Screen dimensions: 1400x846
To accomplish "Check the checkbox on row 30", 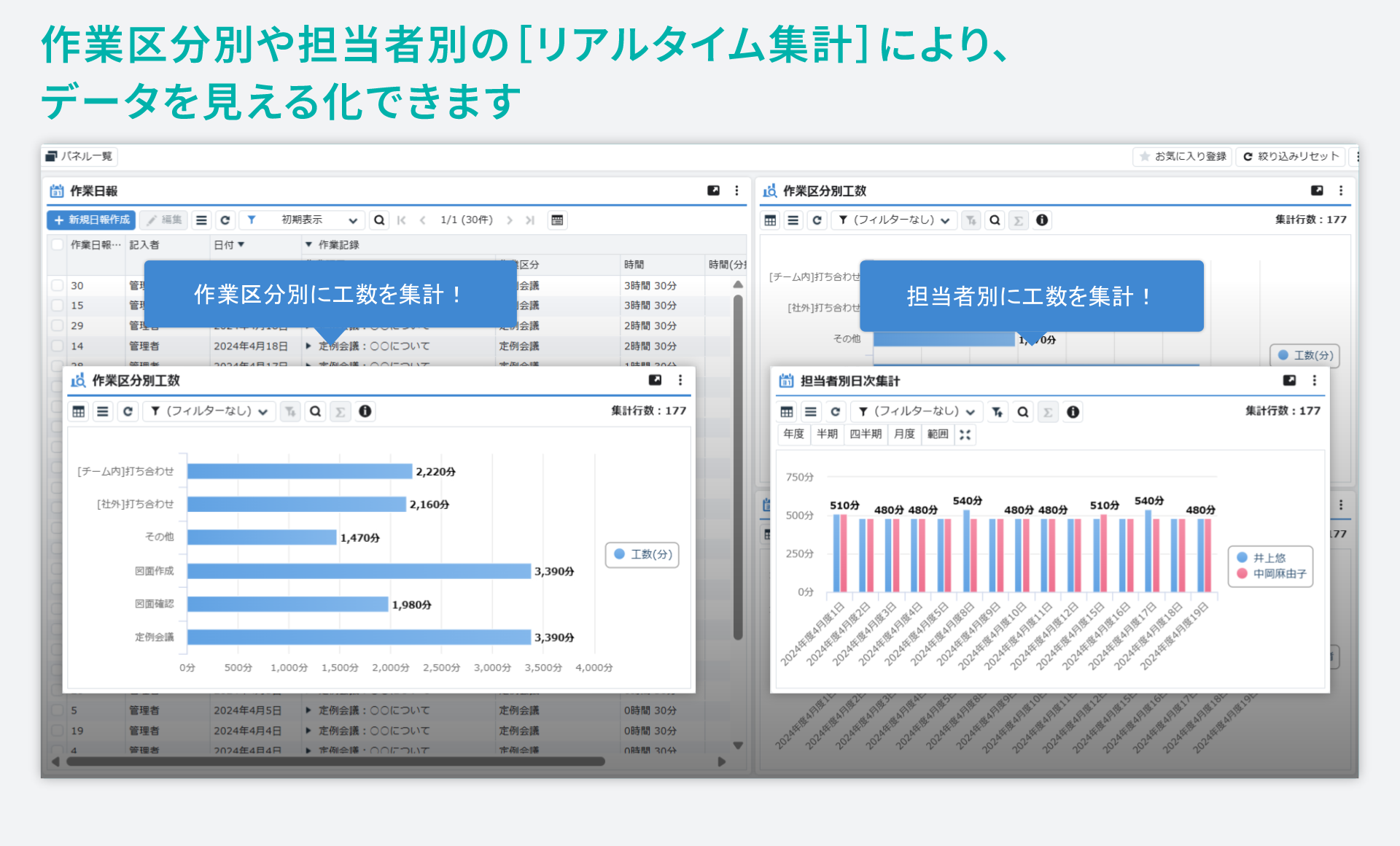I will pyautogui.click(x=58, y=285).
